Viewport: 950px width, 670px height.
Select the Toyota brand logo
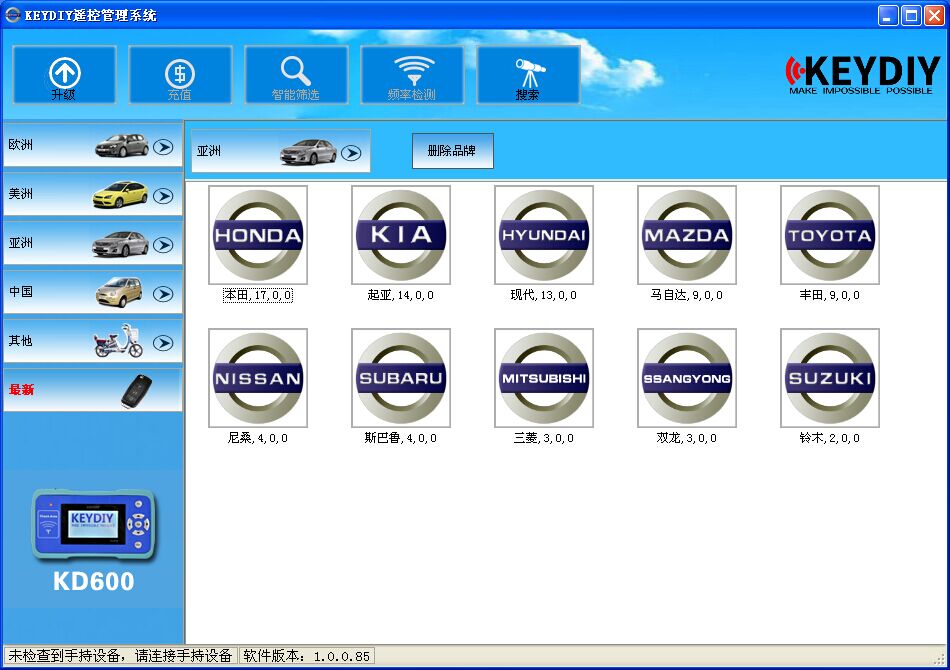(830, 235)
